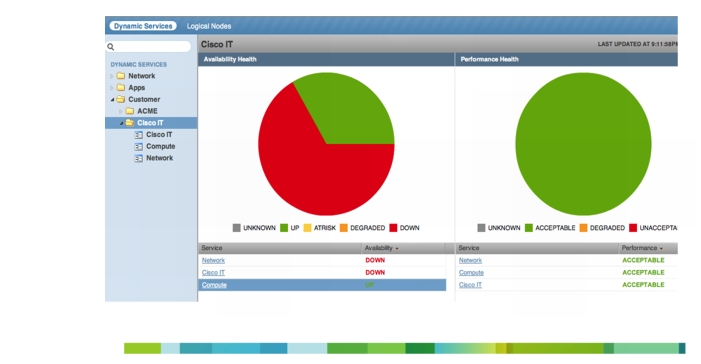Click the Service header in performance table
701x364 pixels.
[537, 248]
